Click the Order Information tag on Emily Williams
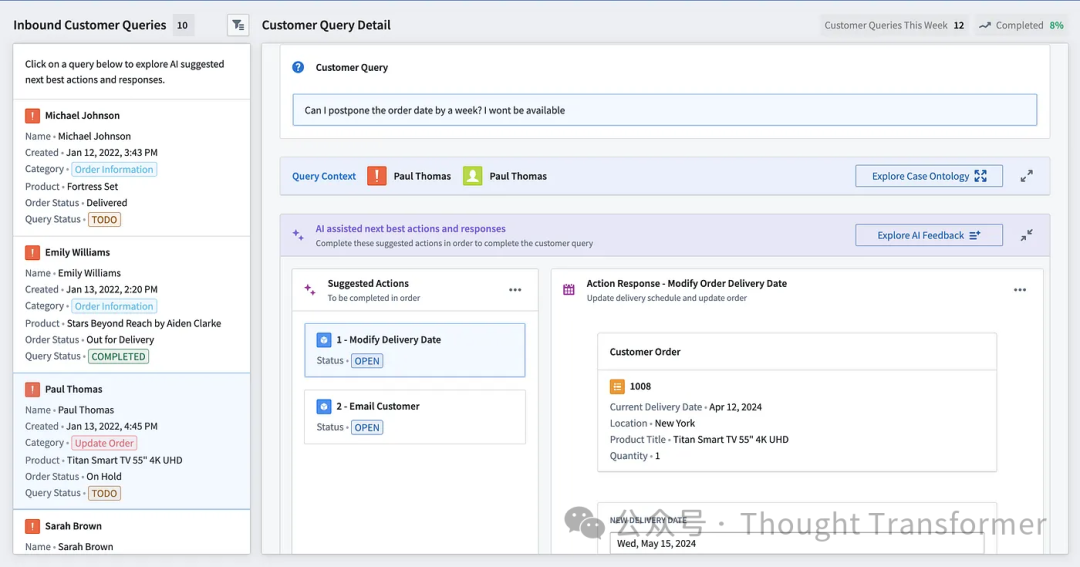This screenshot has height=567, width=1080. point(114,307)
